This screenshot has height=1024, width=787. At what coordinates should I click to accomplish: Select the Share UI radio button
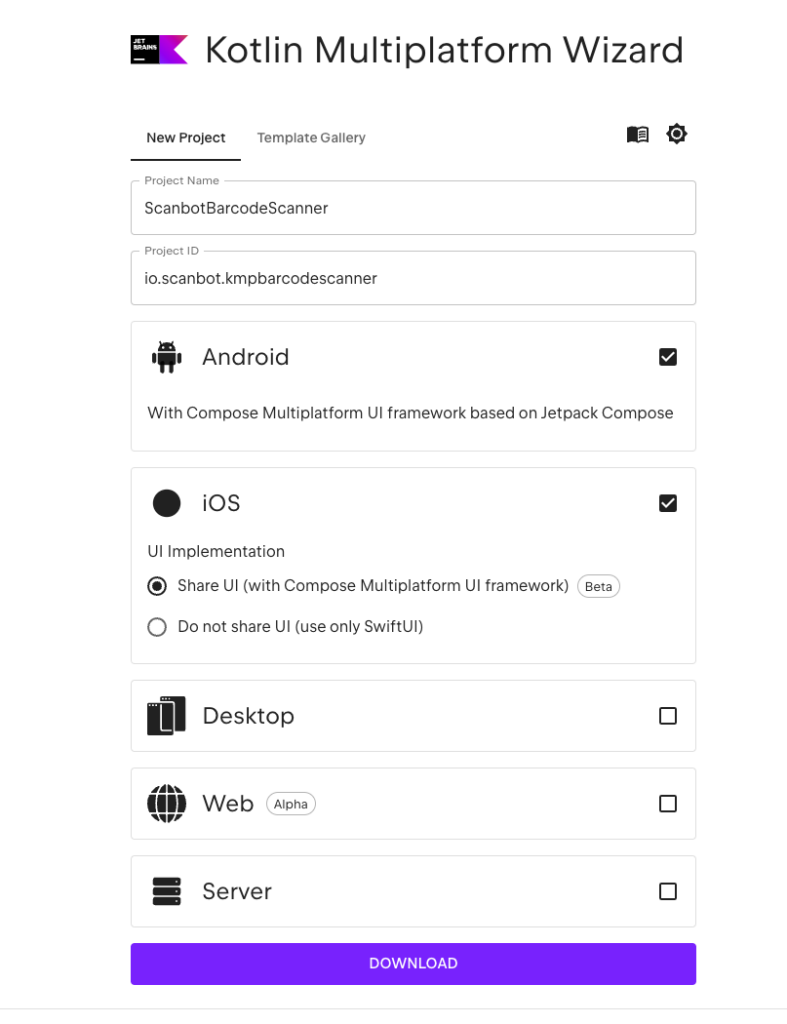[156, 586]
